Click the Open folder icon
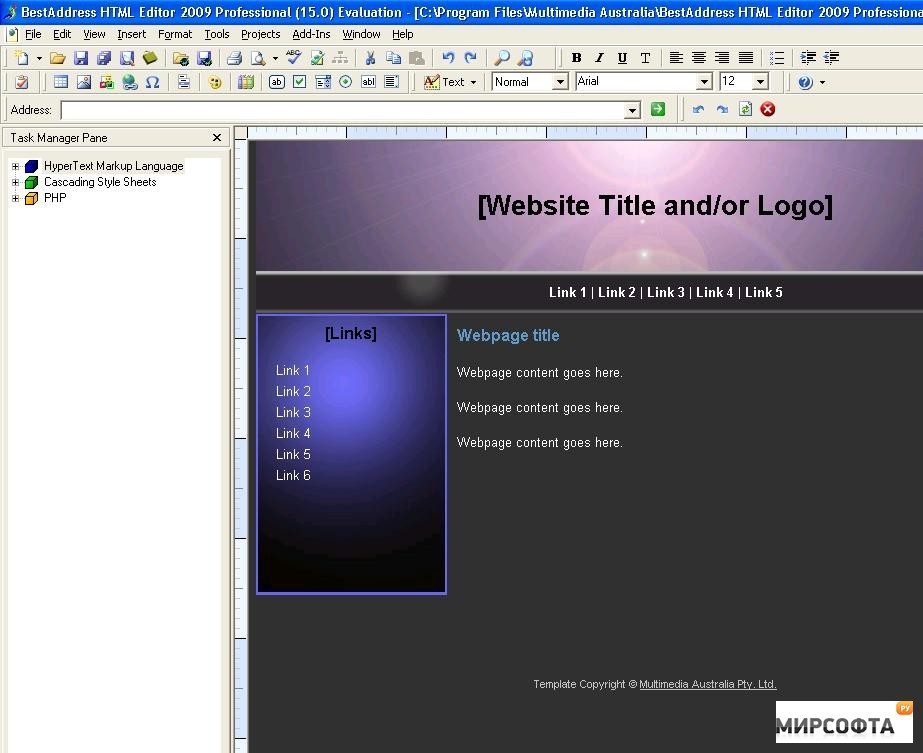Screen dimensions: 923x753 (x=57, y=58)
